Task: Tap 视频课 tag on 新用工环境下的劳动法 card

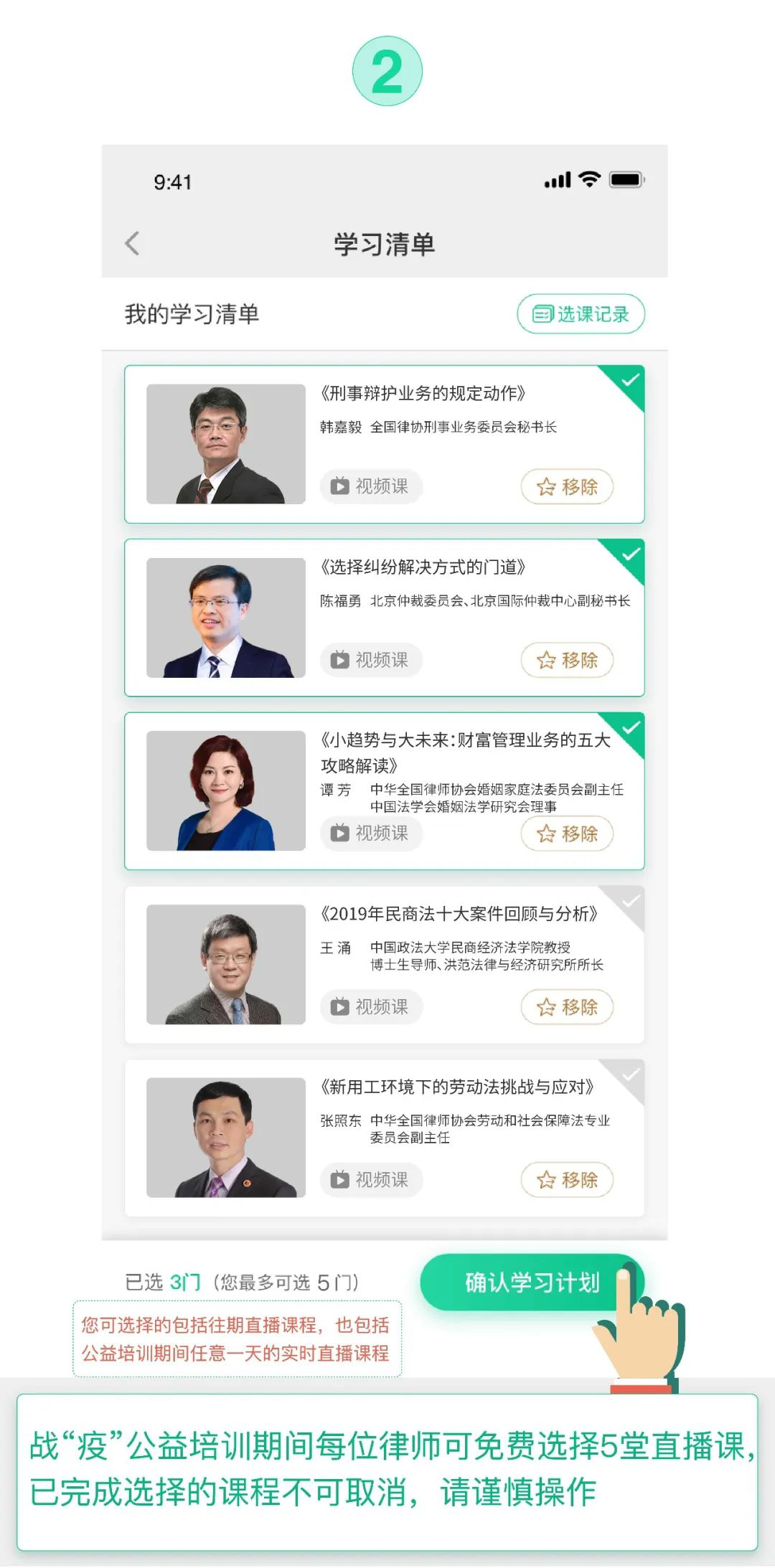Action: [371, 1180]
